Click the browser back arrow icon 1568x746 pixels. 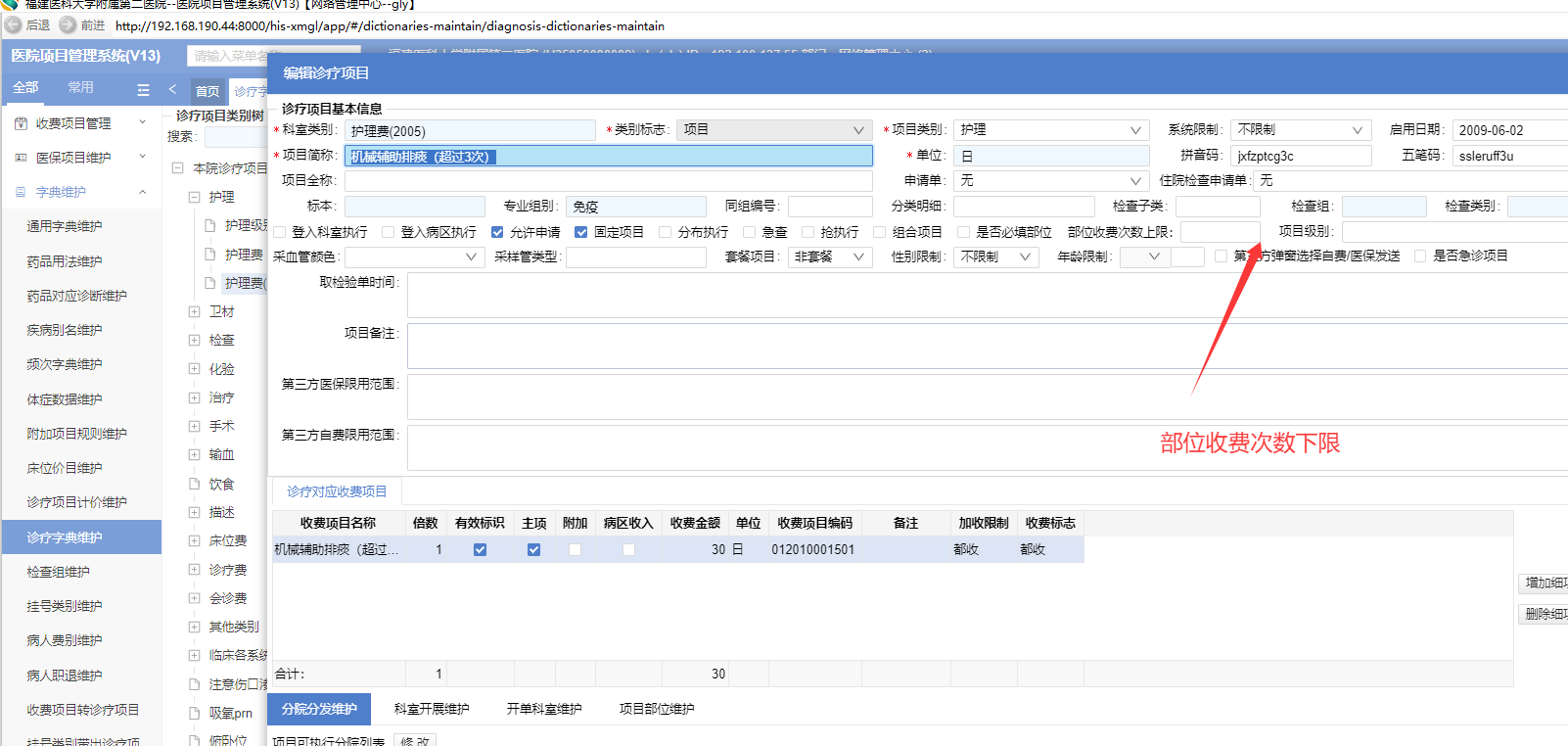[14, 25]
